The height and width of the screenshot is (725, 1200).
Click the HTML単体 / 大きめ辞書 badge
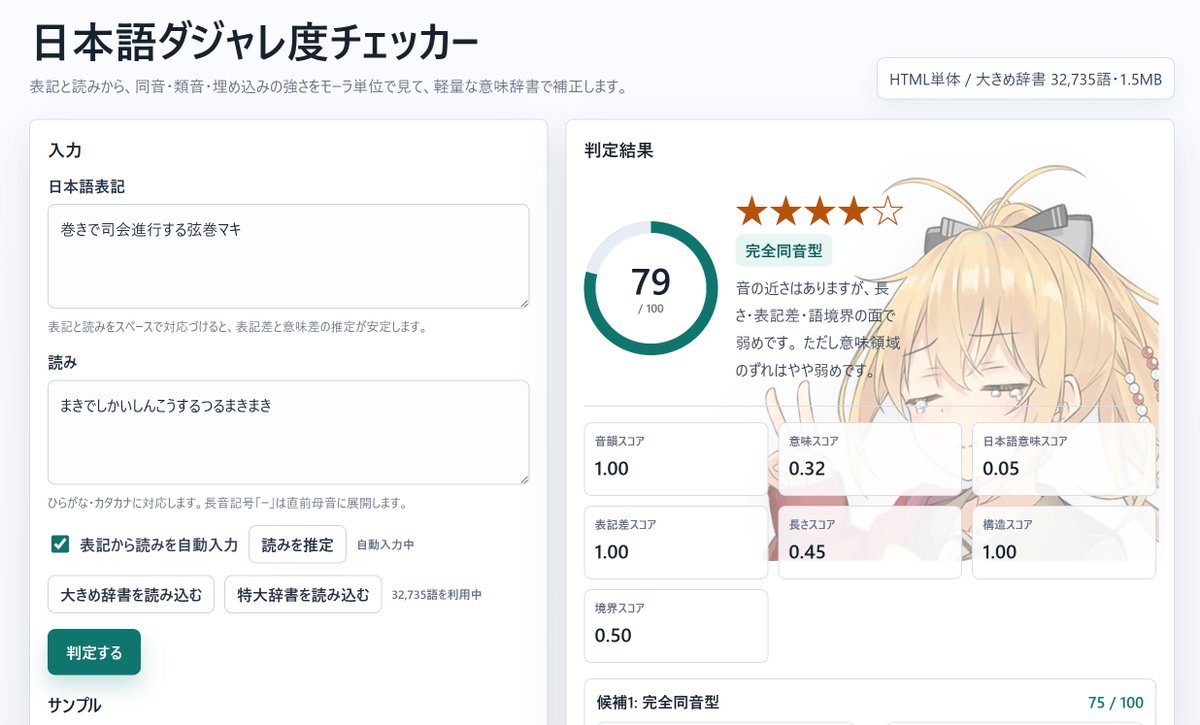pos(1025,79)
